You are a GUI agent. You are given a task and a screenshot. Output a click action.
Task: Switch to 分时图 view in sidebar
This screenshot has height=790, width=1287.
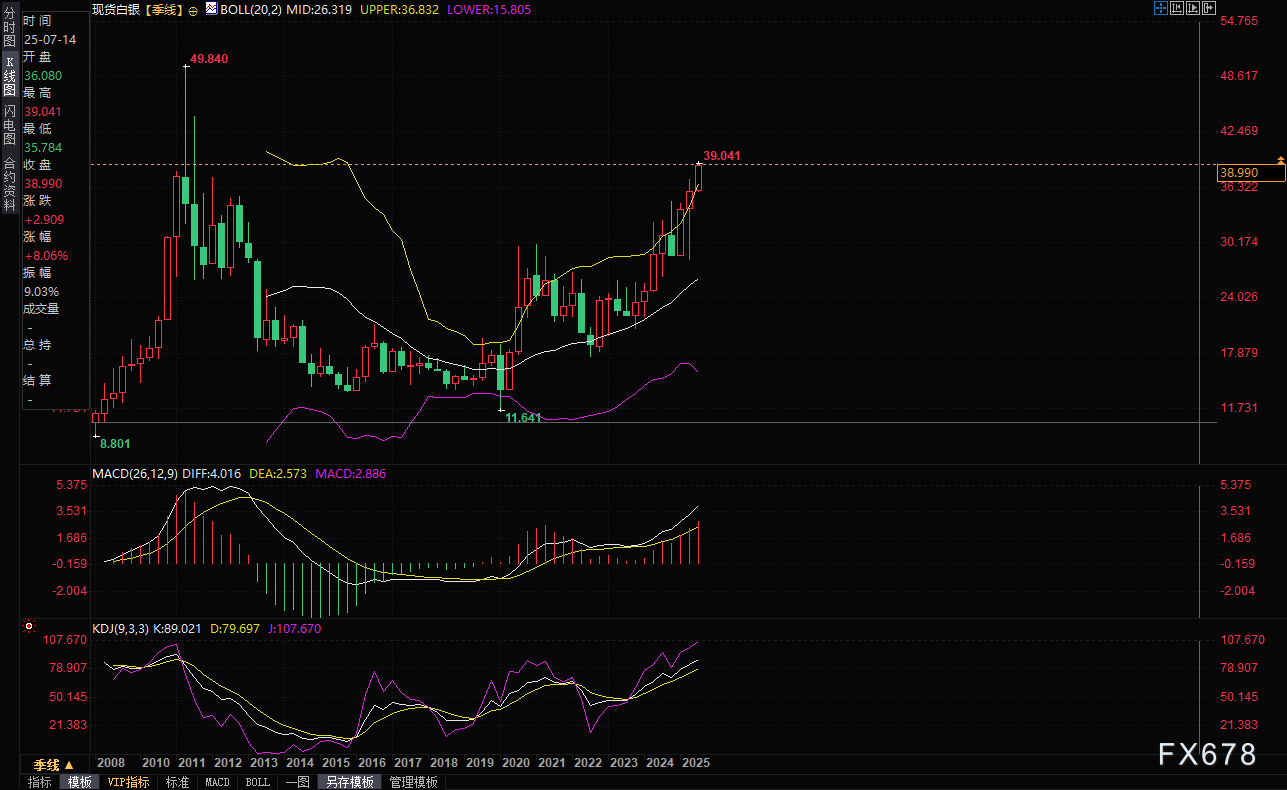click(x=9, y=32)
